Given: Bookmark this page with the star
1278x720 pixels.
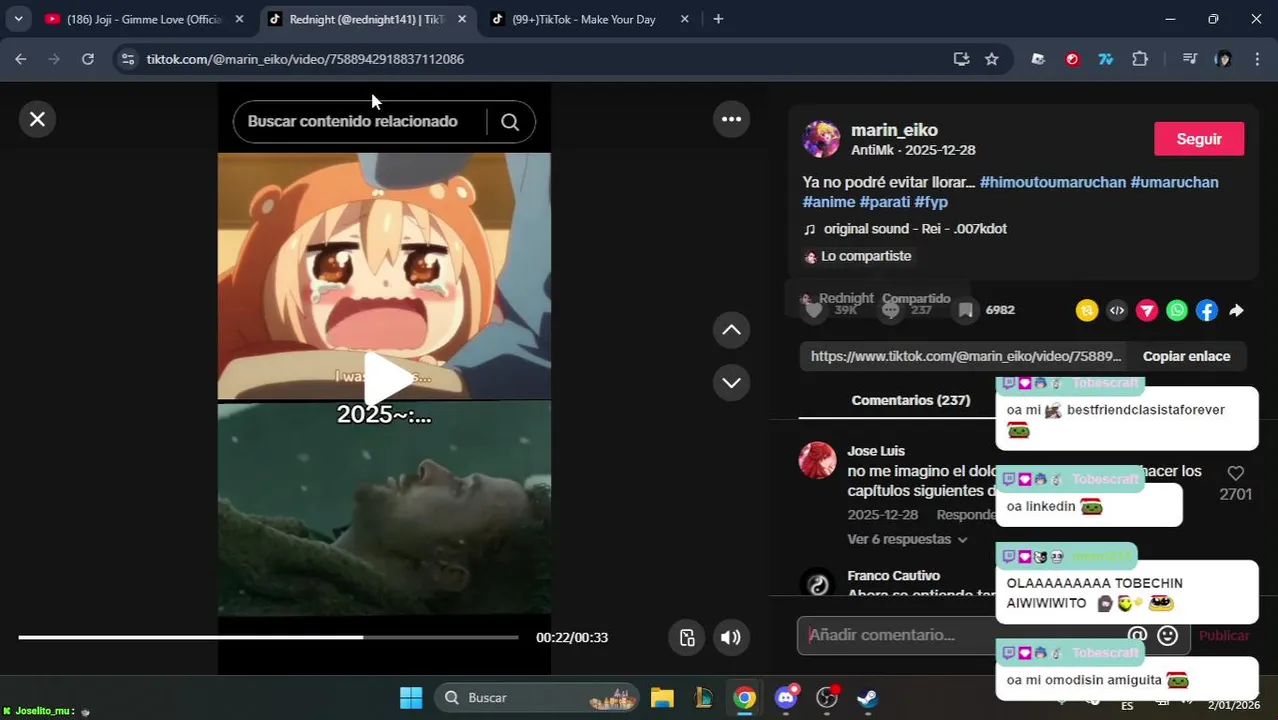Looking at the screenshot, I should click(x=991, y=59).
